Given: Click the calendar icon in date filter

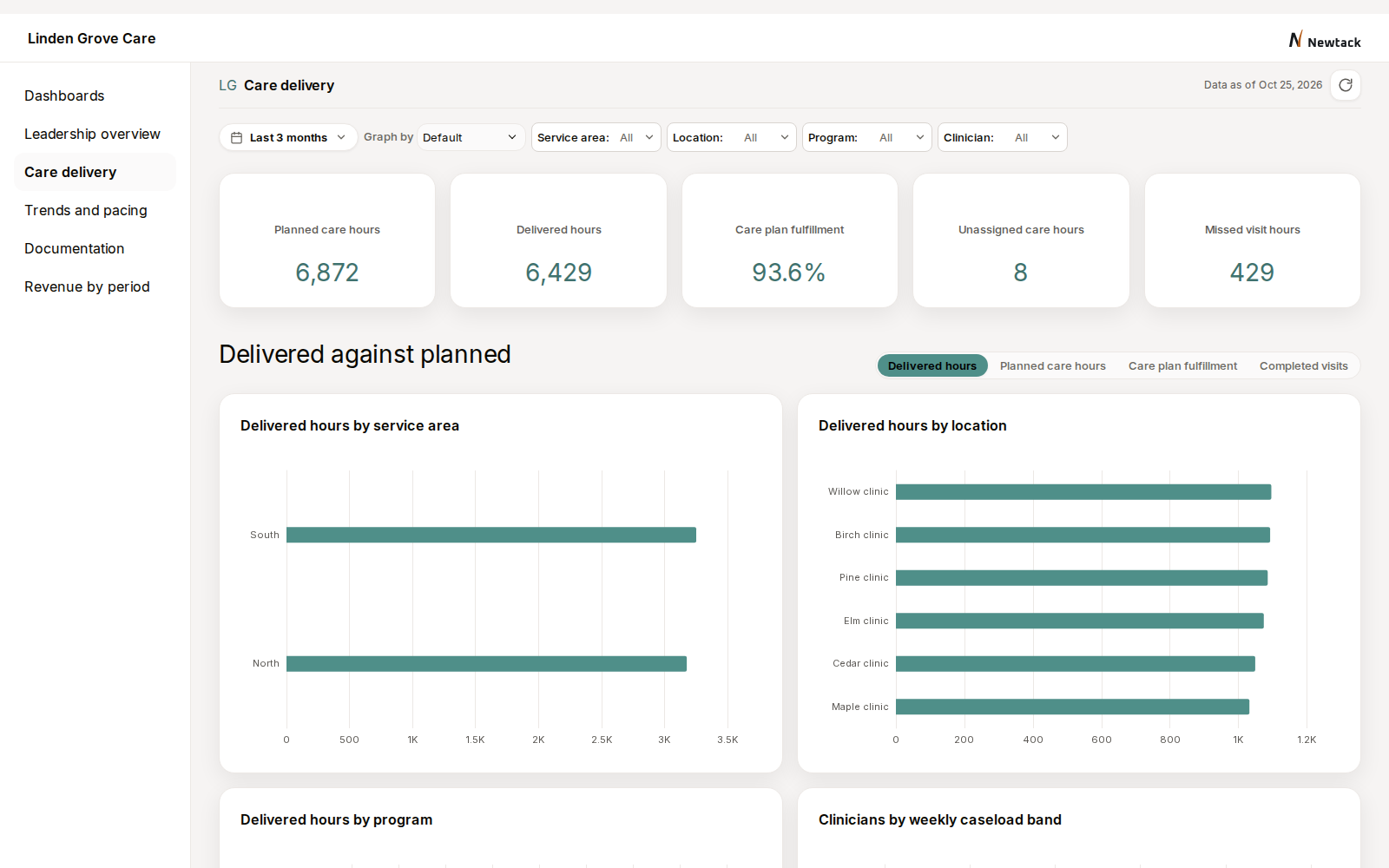Looking at the screenshot, I should click(236, 137).
